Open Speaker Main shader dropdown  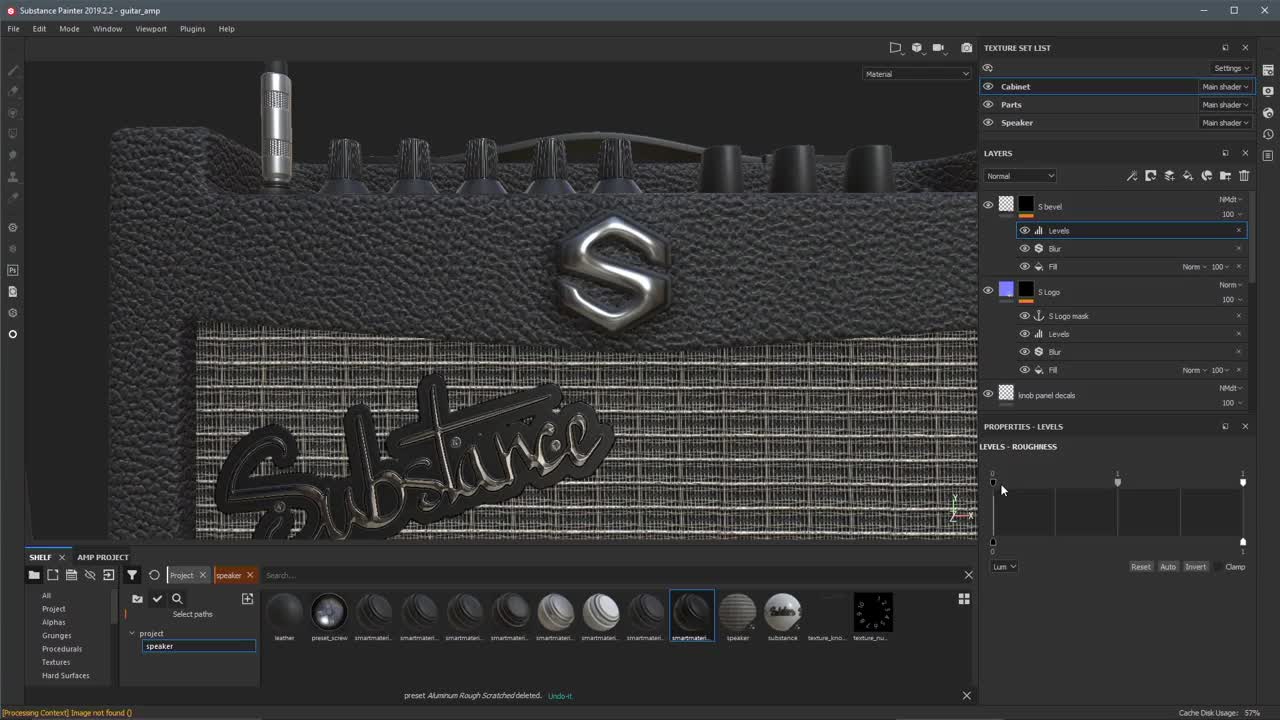click(1225, 123)
